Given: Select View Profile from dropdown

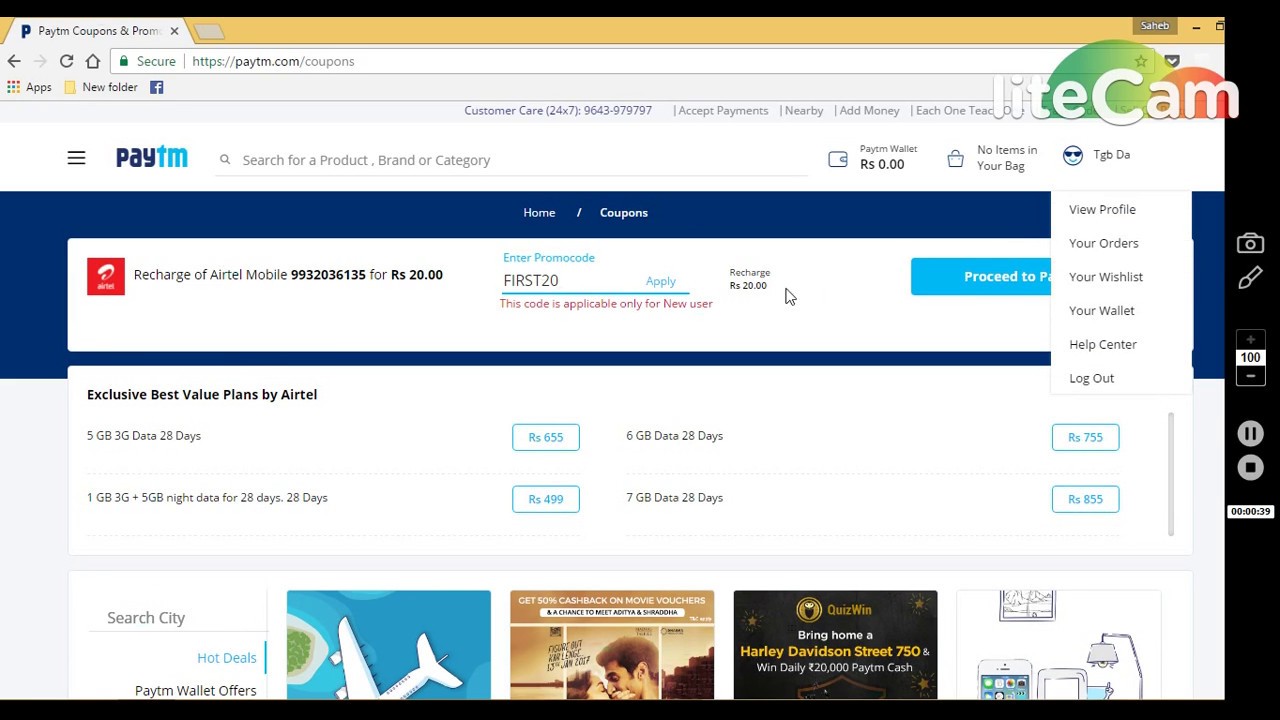Looking at the screenshot, I should point(1102,209).
